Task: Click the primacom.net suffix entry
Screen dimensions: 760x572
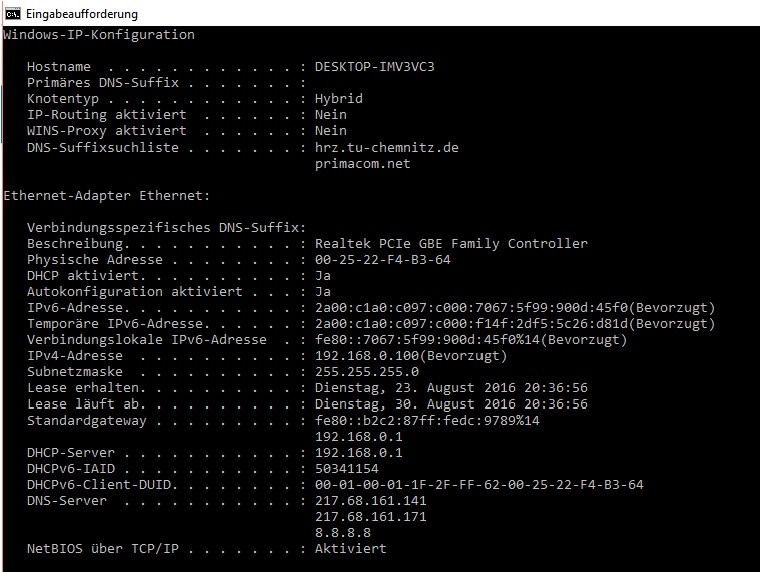Action: tap(363, 164)
